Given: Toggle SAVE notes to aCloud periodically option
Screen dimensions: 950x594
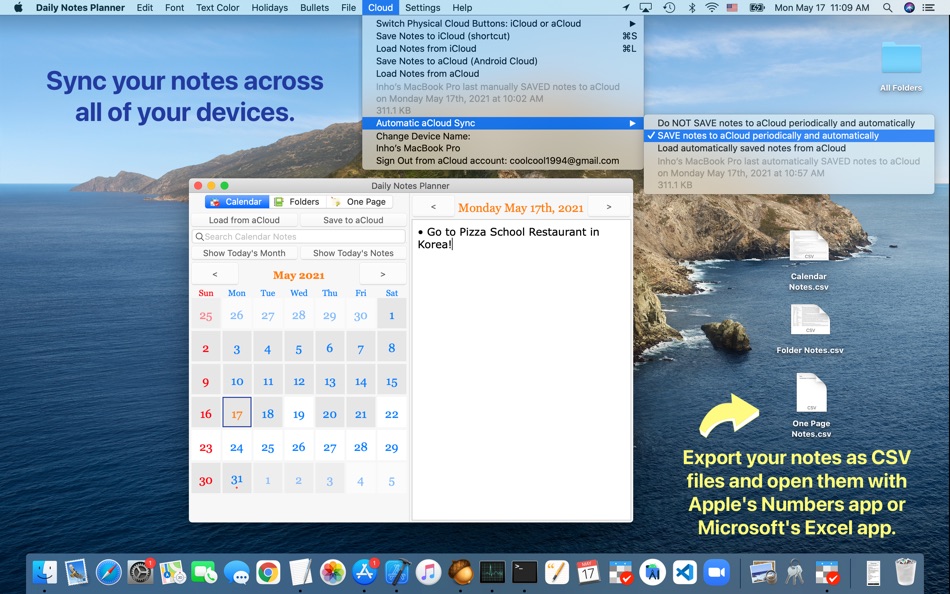Looking at the screenshot, I should [x=789, y=136].
